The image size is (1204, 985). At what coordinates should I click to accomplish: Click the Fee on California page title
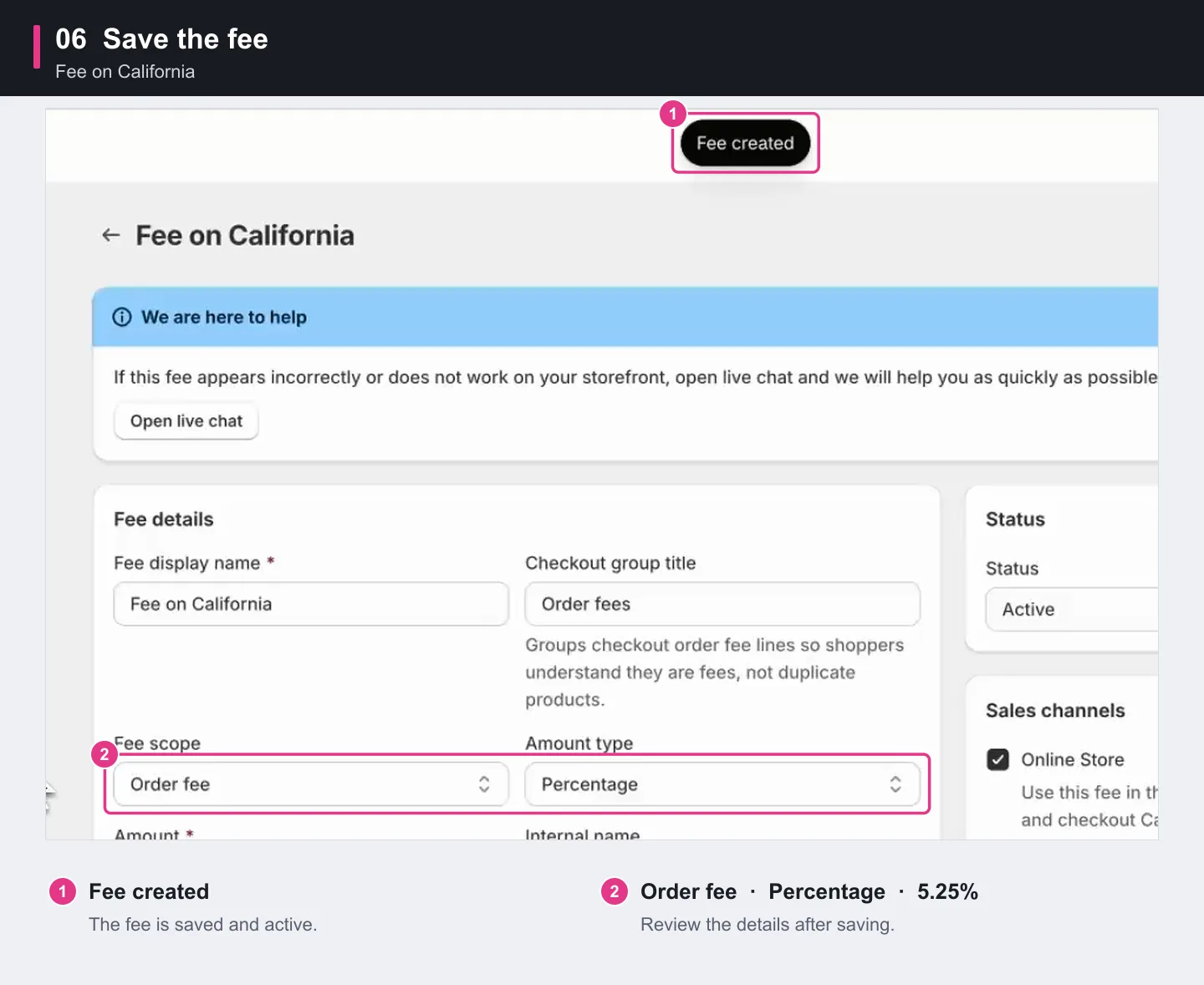coord(245,236)
